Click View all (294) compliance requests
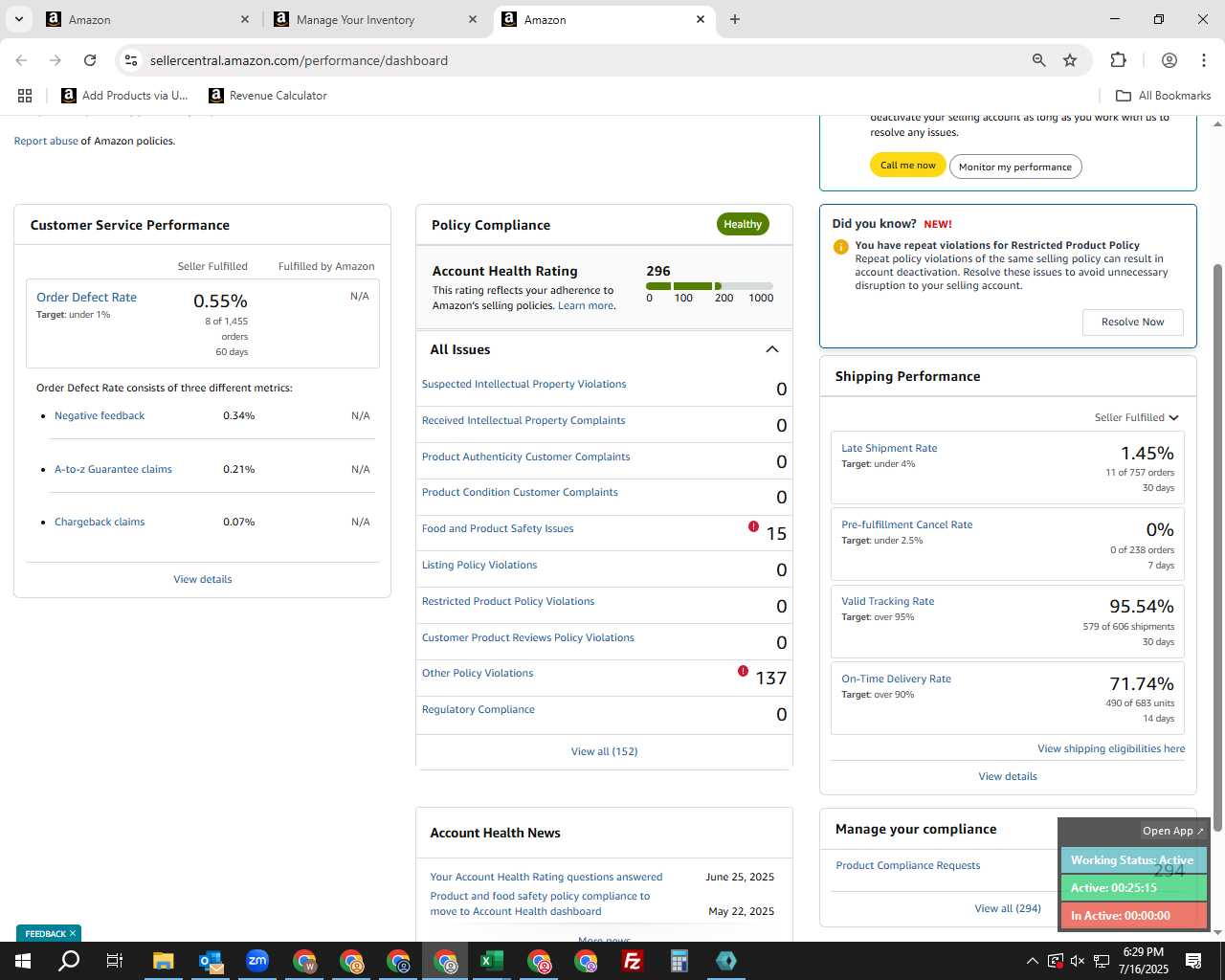1225x980 pixels. point(1008,908)
